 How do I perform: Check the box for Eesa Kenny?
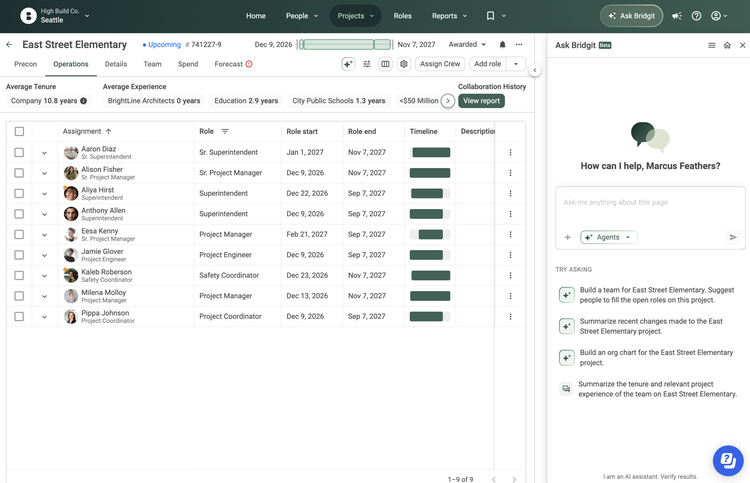pos(19,234)
